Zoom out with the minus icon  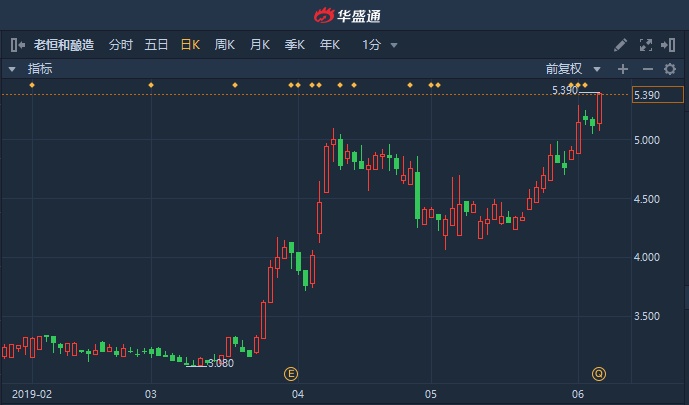tap(648, 69)
